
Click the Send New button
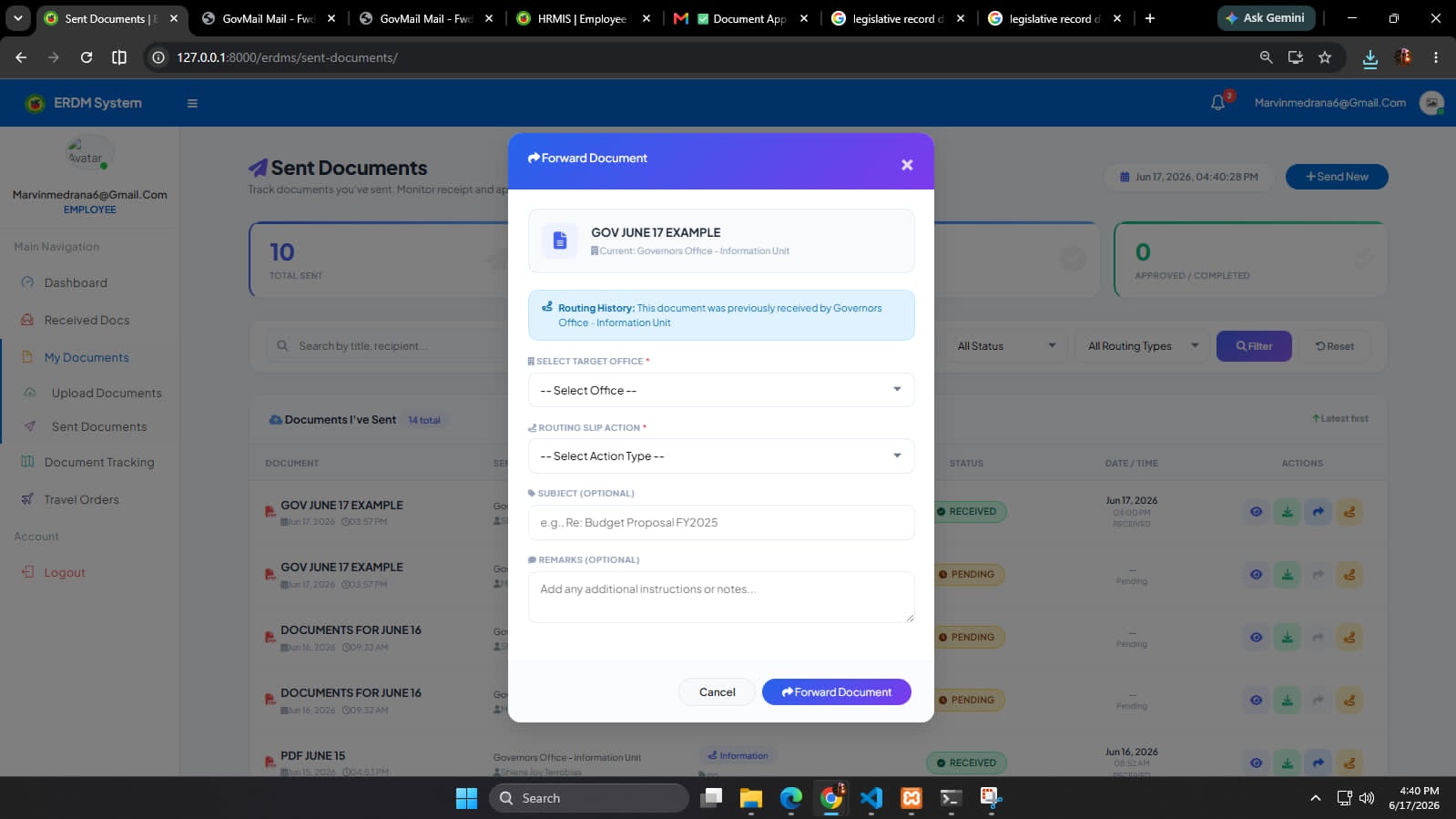1336,177
